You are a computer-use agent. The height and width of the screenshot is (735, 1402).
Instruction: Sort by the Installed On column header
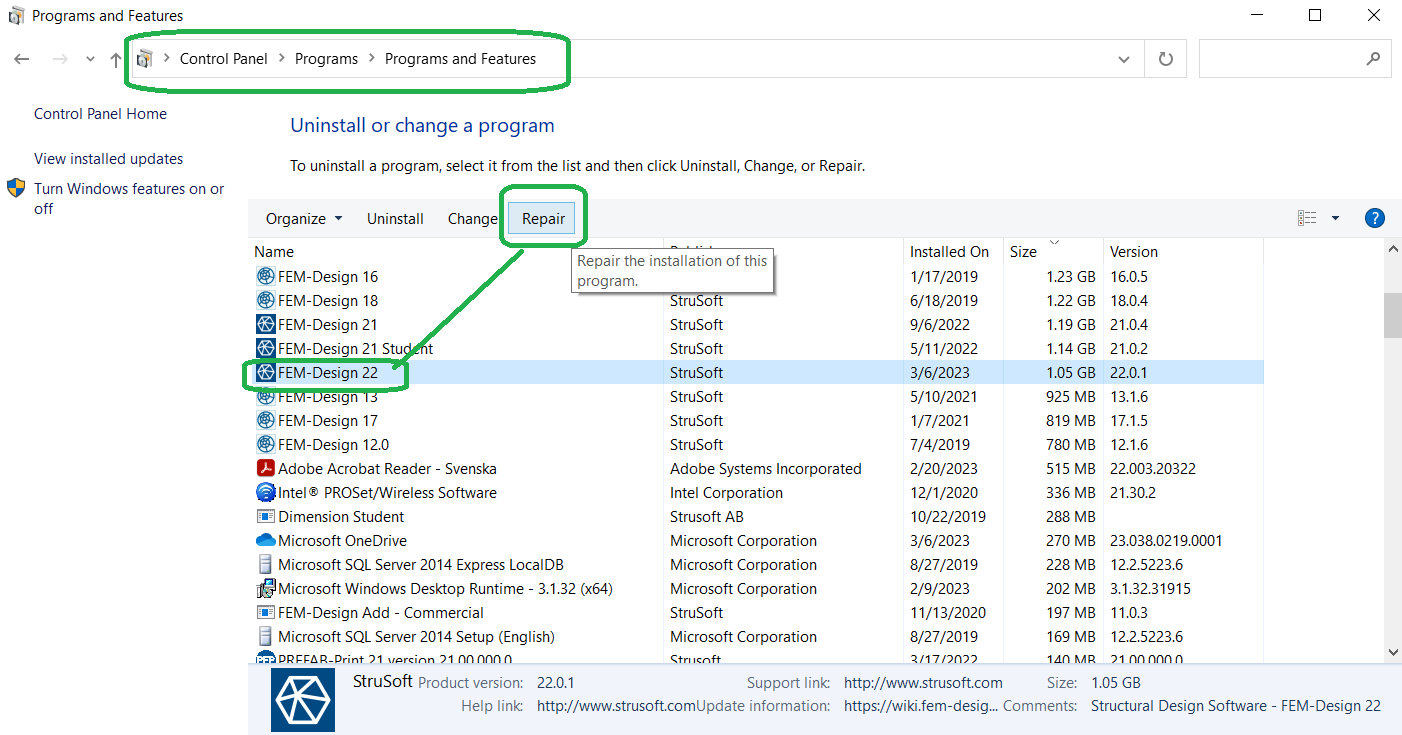(950, 252)
